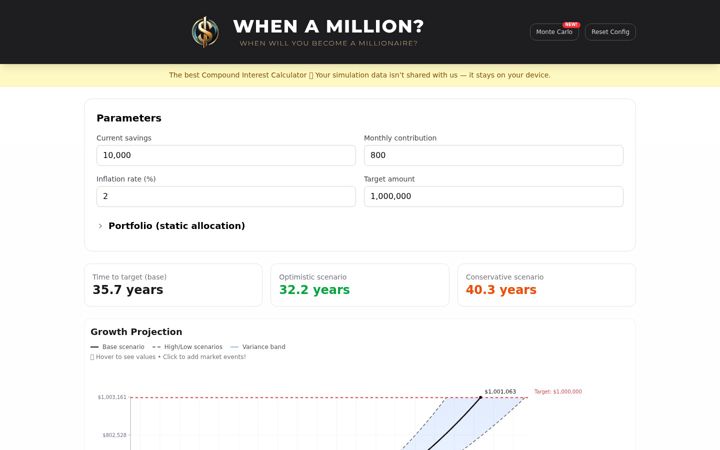The image size is (720, 450).
Task: Click the Optimistic scenario card
Action: [x=360, y=285]
